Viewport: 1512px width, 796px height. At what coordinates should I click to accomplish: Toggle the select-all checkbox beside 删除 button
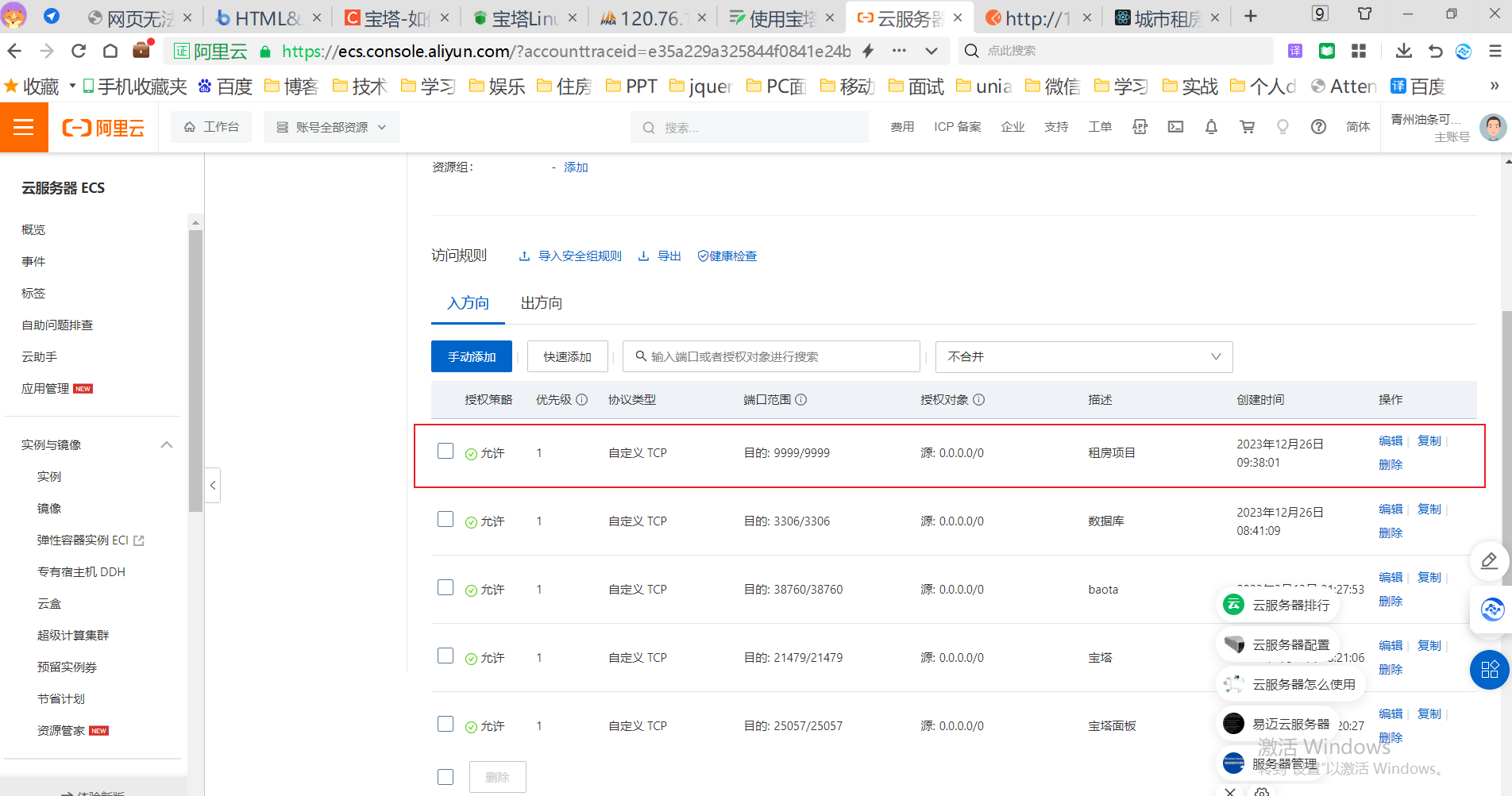445,777
